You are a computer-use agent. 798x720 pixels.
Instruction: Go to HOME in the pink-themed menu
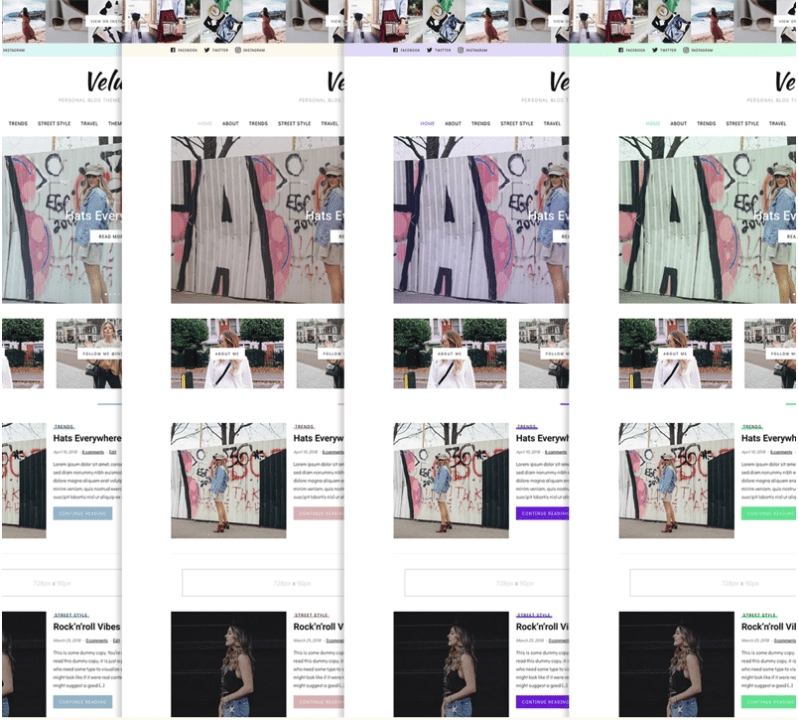pos(205,124)
